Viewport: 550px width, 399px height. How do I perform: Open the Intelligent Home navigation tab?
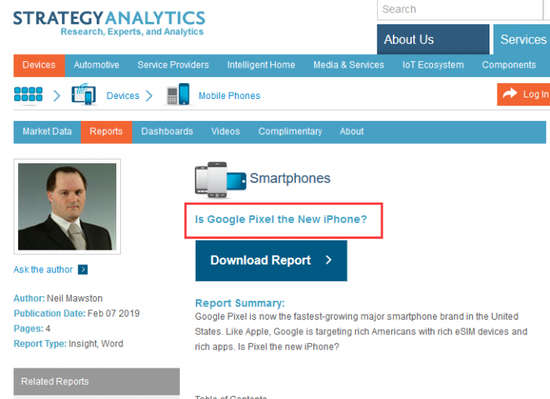point(261,65)
